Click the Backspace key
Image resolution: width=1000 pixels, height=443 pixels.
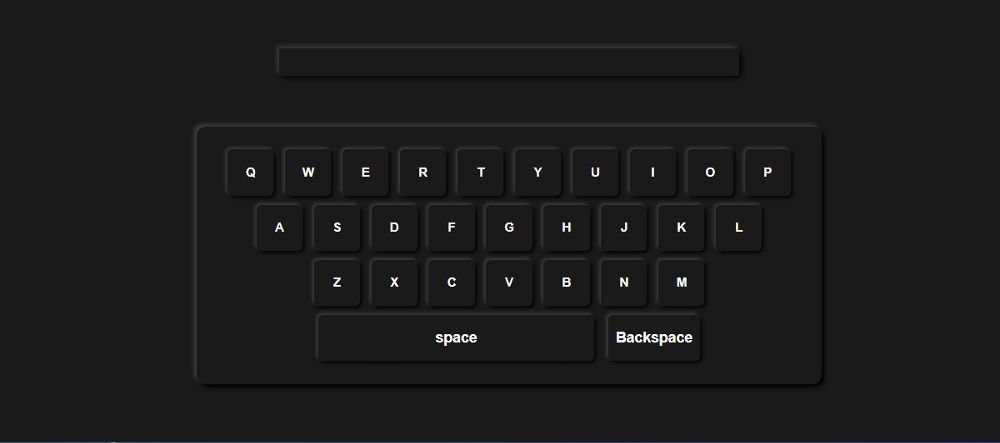pyautogui.click(x=654, y=337)
